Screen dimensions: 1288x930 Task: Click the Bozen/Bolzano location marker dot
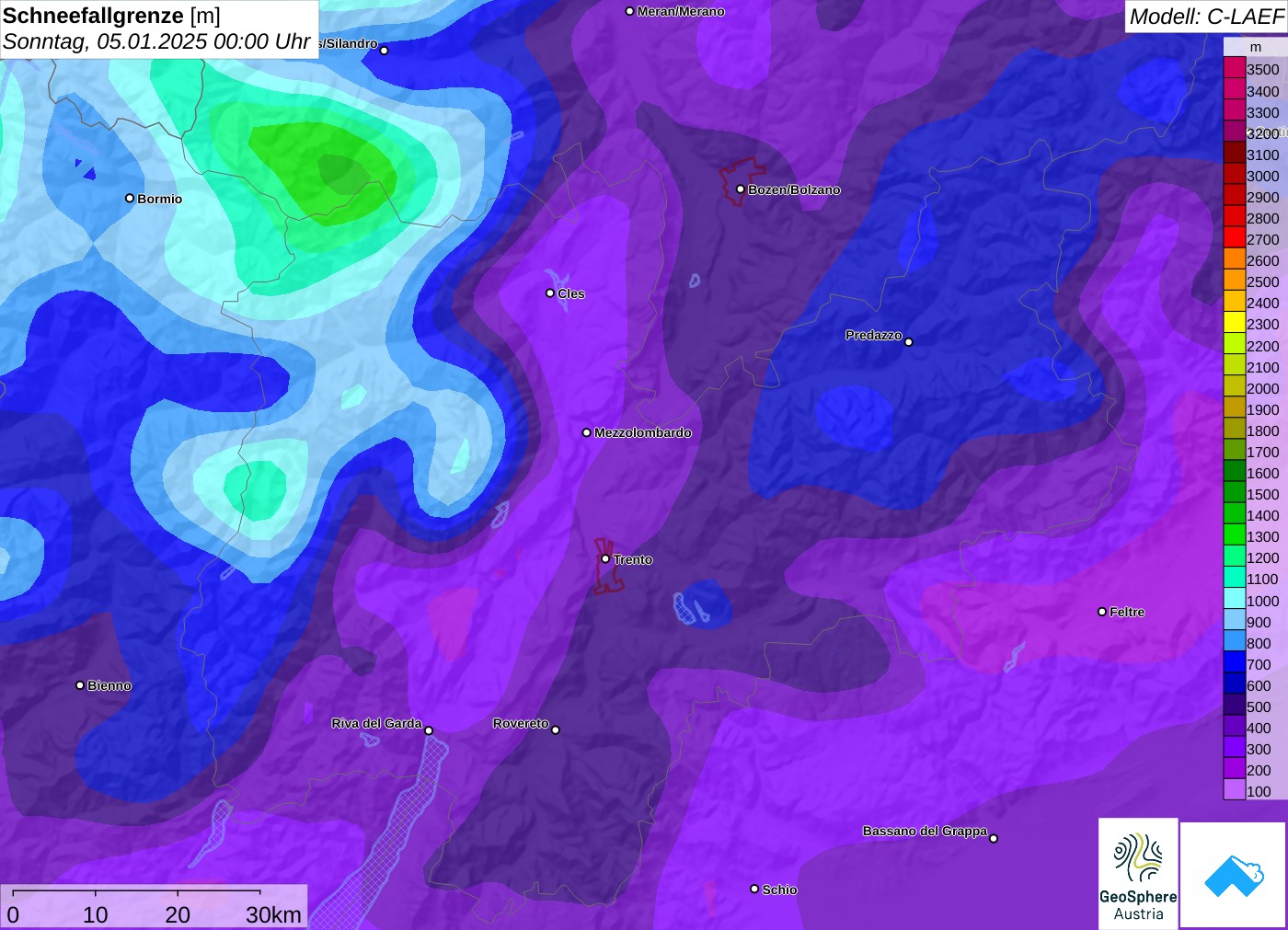[741, 189]
